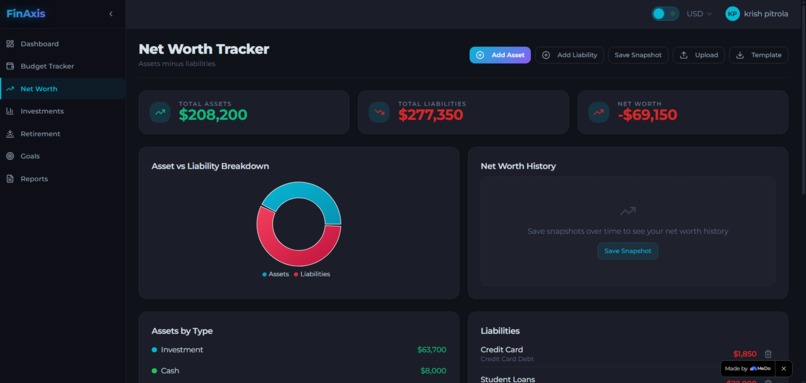Click the KP user avatar

(x=732, y=14)
